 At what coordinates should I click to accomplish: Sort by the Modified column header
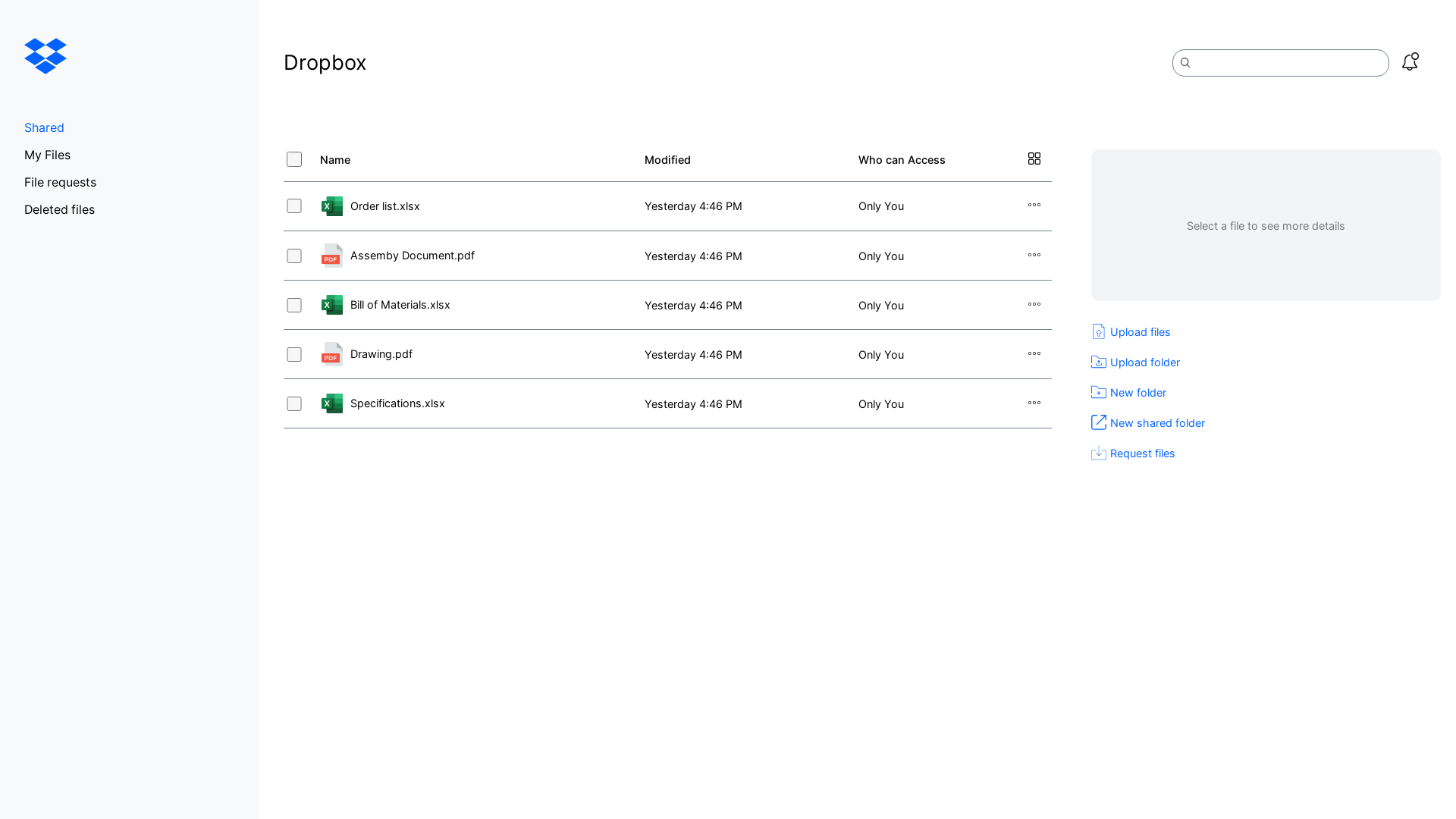pyautogui.click(x=667, y=160)
